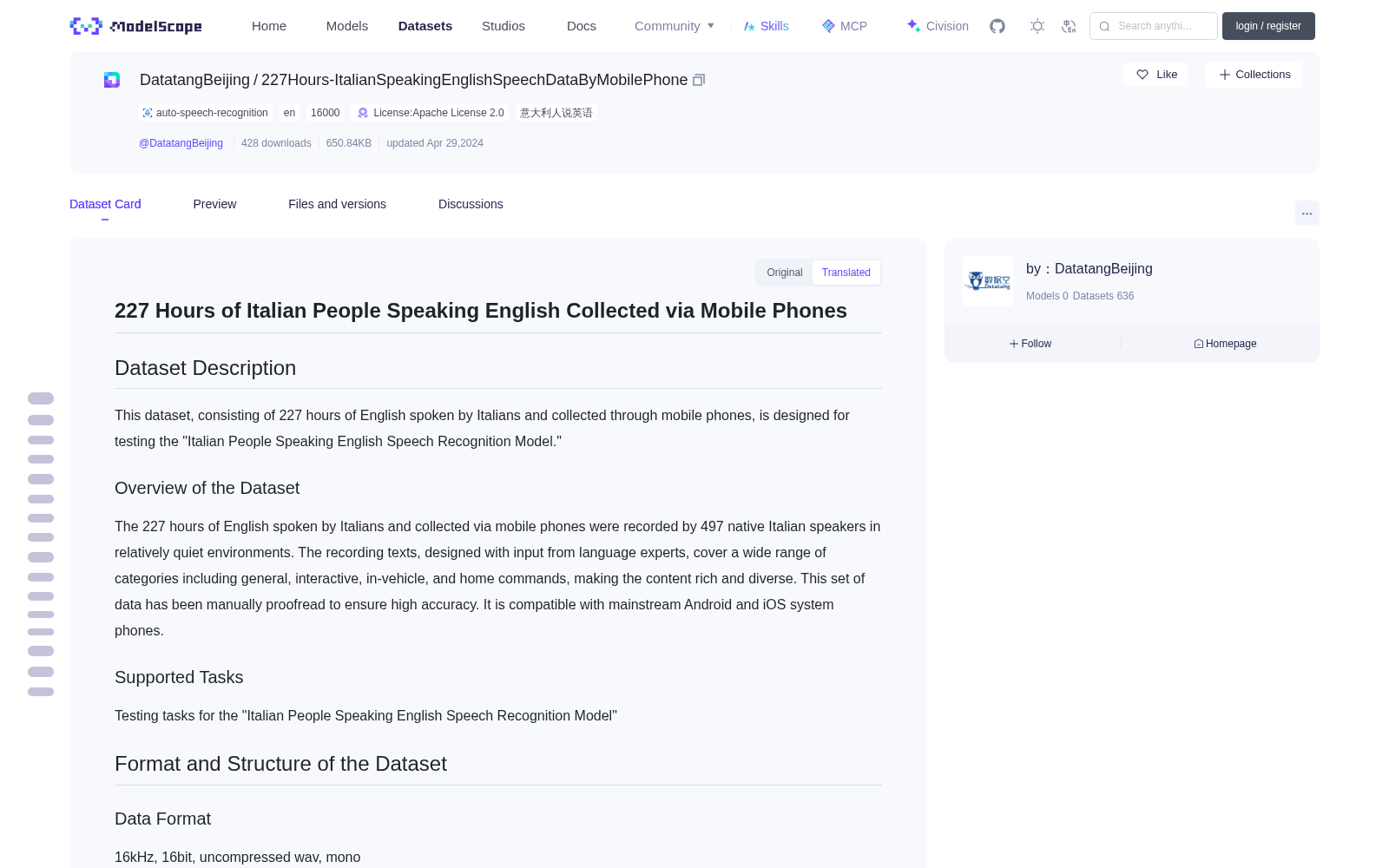The image size is (1389, 868).
Task: Switch to the Preview tab
Action: point(214,204)
